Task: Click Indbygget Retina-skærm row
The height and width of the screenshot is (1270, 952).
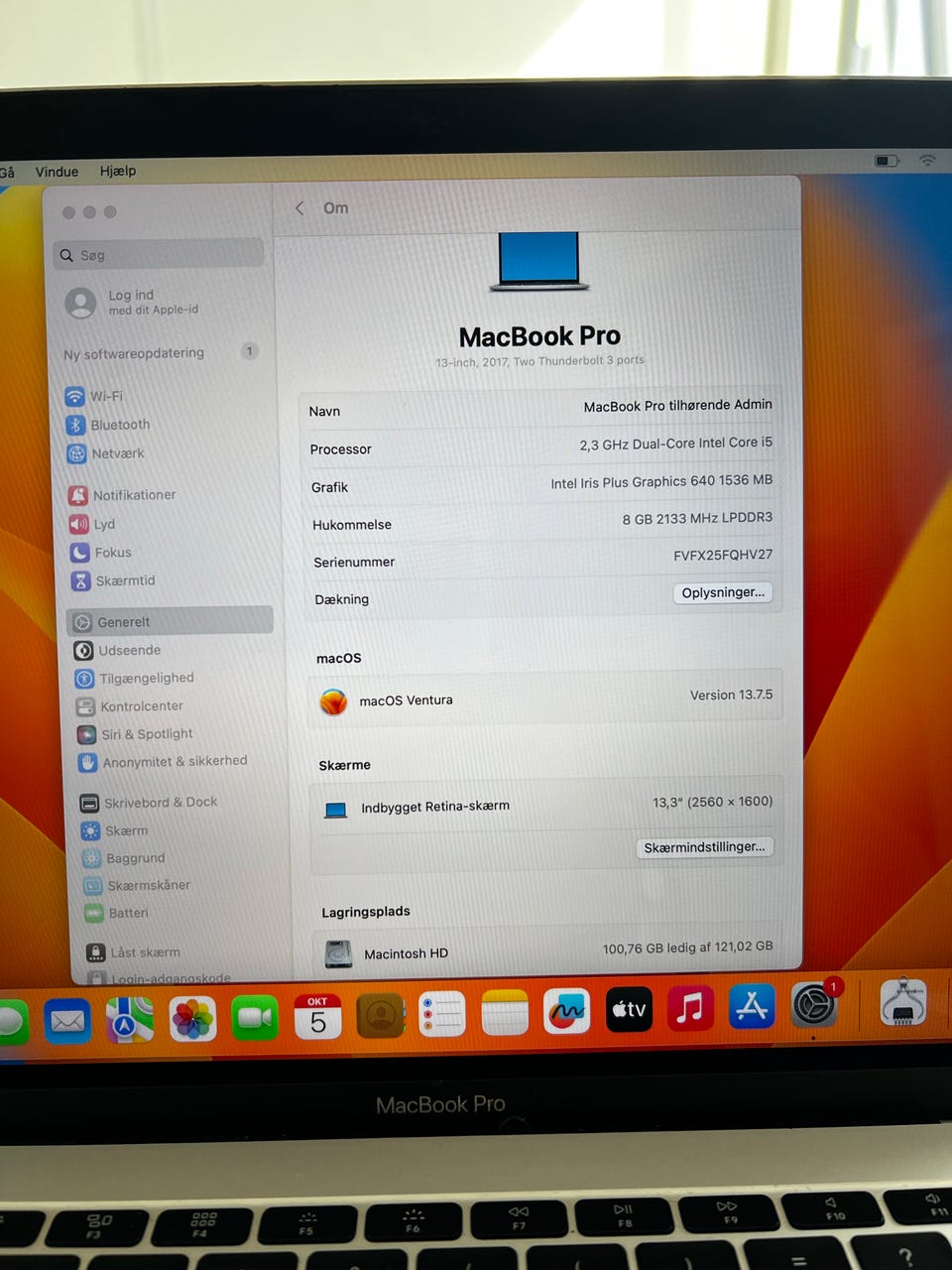Action: [546, 805]
